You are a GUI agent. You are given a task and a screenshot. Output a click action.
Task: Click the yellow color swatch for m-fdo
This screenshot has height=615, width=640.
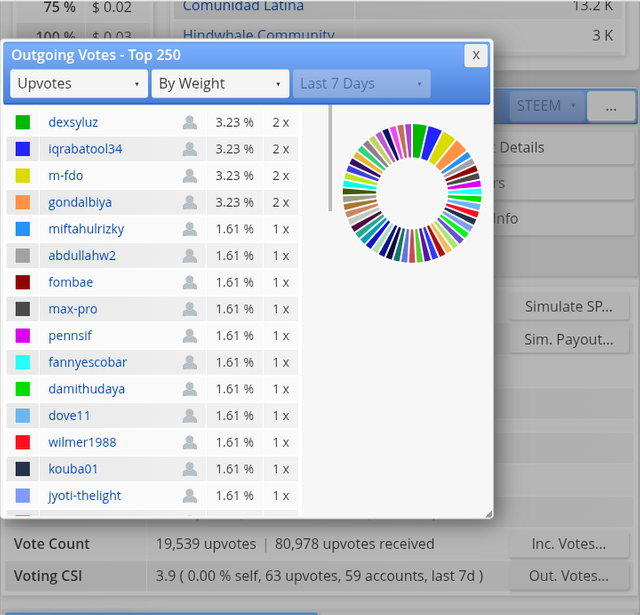pos(23,176)
